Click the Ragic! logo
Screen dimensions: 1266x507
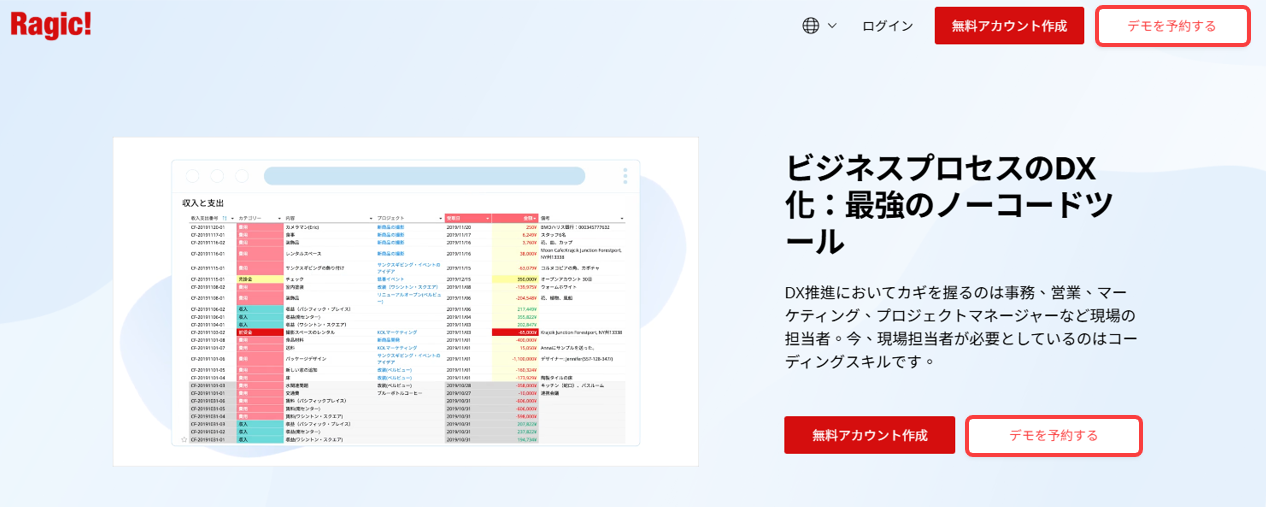pyautogui.click(x=51, y=24)
